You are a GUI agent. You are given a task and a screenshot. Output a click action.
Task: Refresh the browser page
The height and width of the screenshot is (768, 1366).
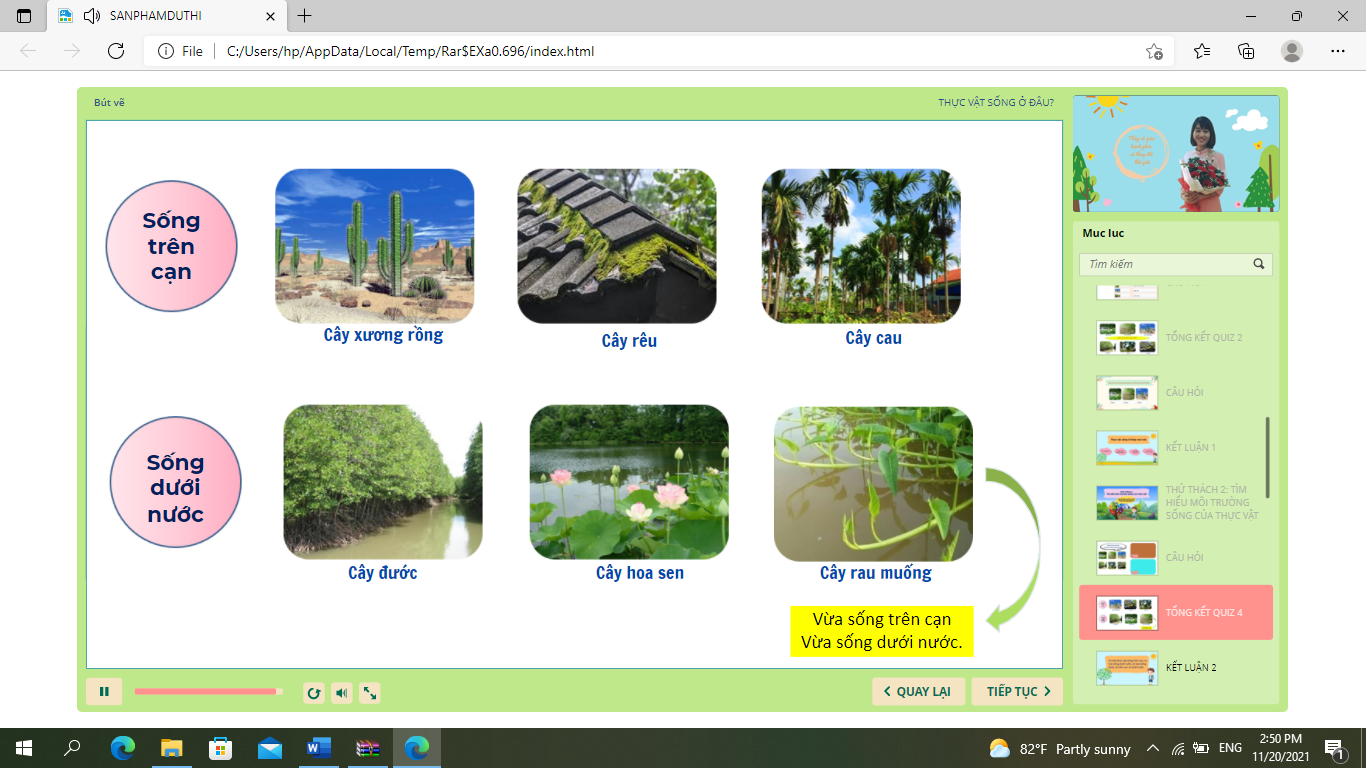(116, 51)
